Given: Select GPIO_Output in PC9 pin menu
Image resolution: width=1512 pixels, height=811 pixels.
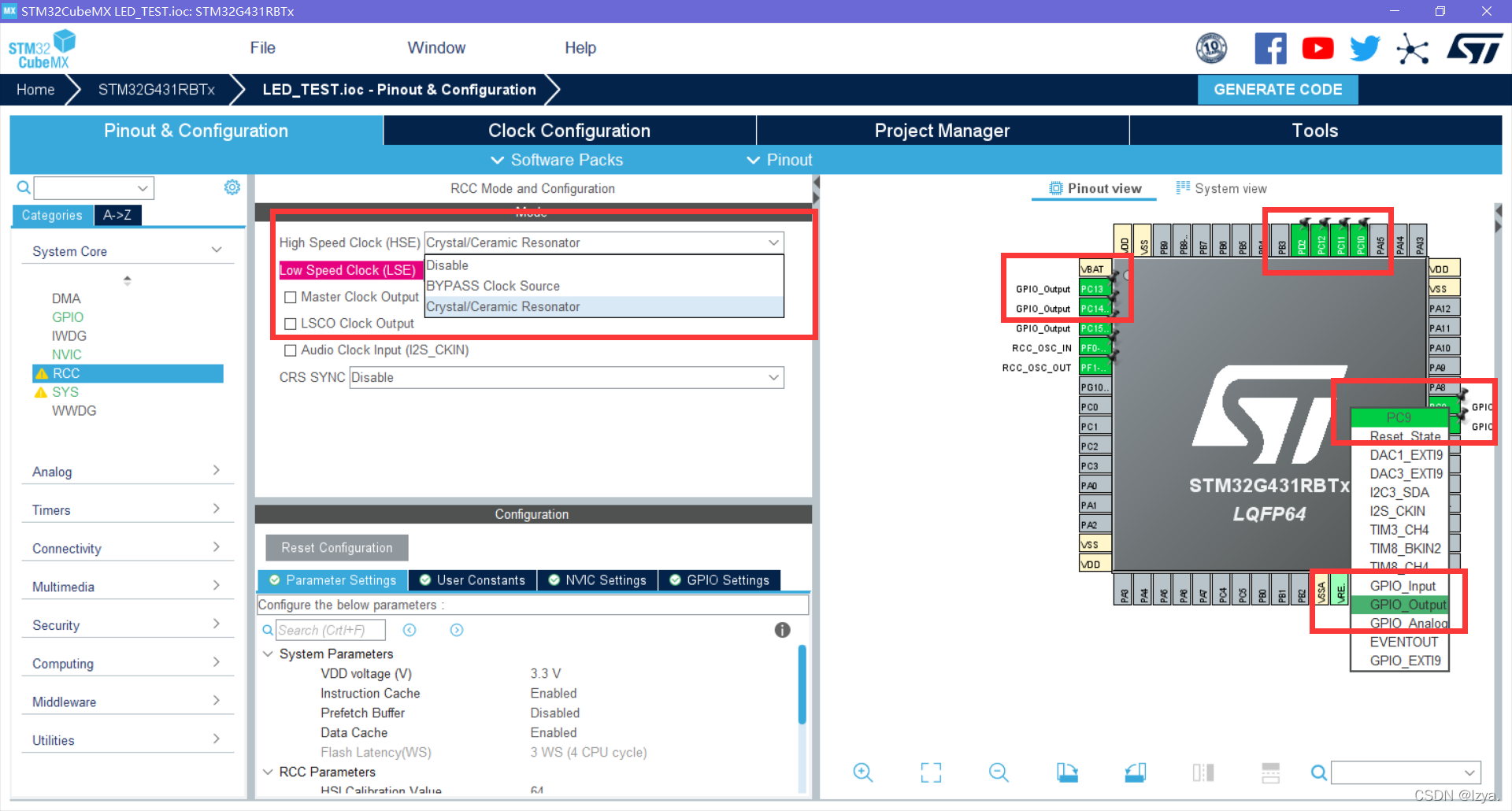Looking at the screenshot, I should coord(1399,605).
